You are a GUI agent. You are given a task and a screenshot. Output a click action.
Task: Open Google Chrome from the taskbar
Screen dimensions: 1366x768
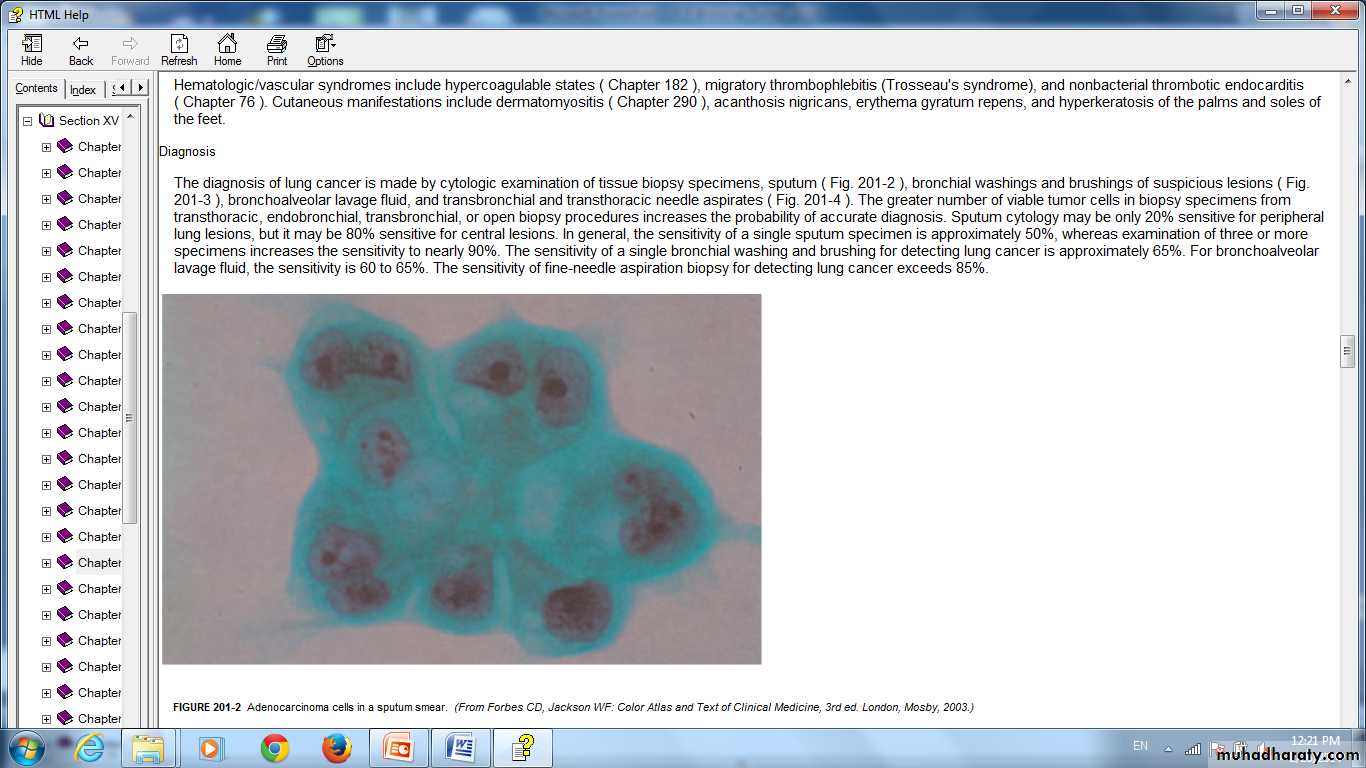pyautogui.click(x=274, y=748)
